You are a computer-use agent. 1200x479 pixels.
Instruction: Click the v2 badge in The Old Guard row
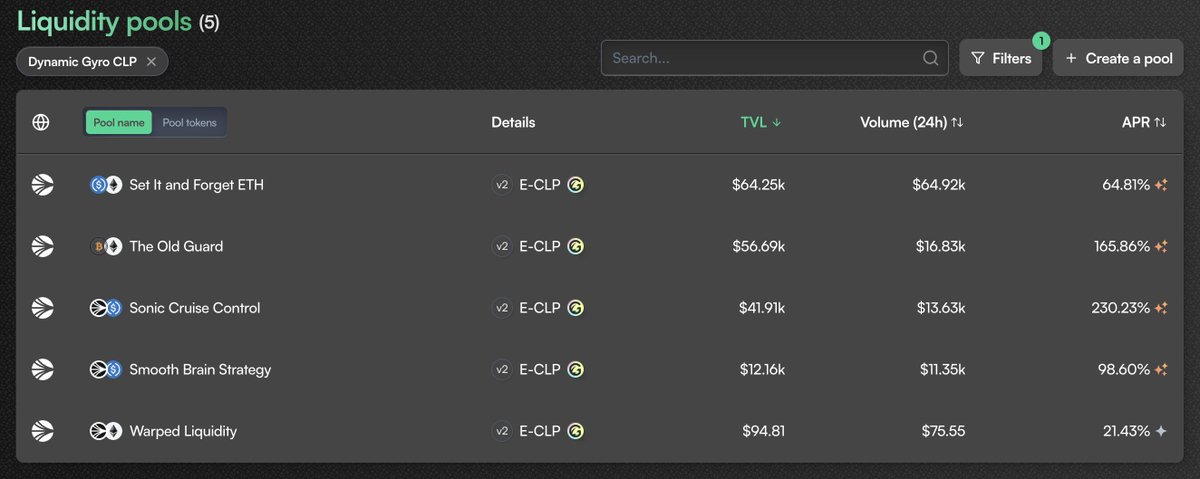(x=502, y=246)
